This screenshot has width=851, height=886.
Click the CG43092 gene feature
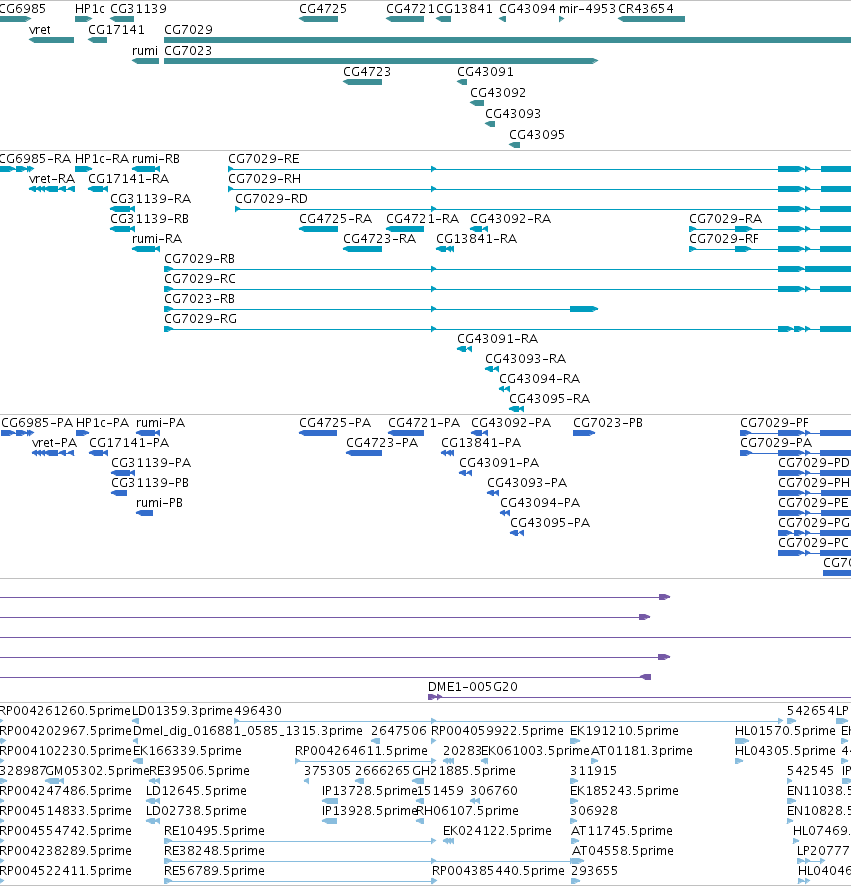point(477,103)
